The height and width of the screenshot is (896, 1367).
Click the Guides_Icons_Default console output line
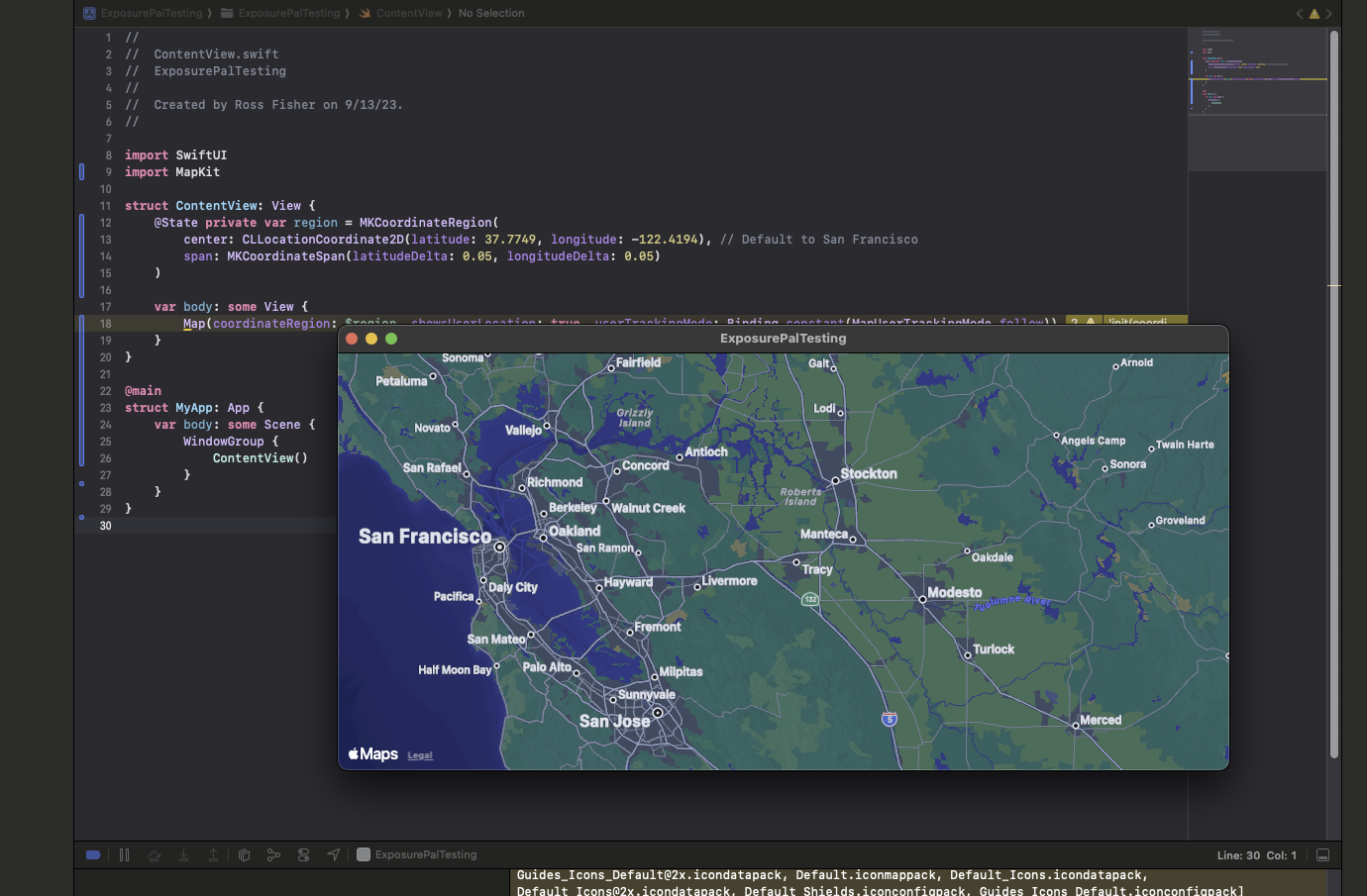tap(832, 875)
